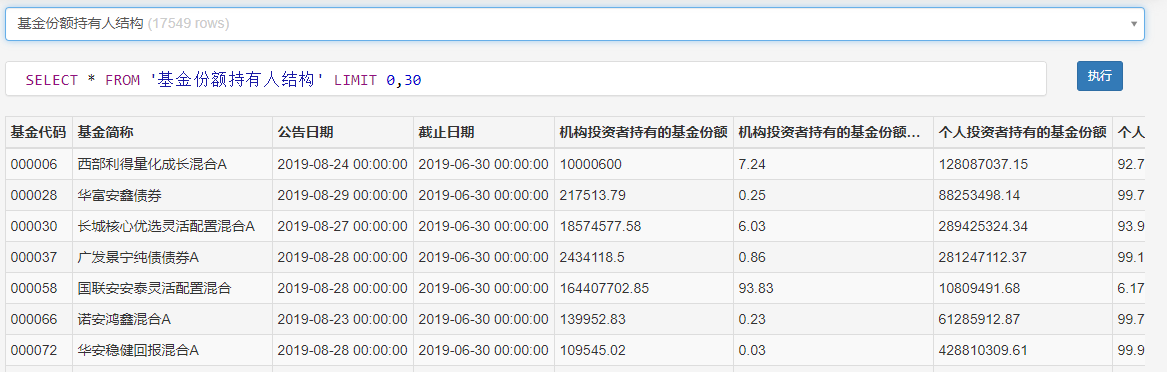This screenshot has height=372, width=1167.
Task: Click the 2019-08-24 00:00:00 date cell
Action: click(x=342, y=164)
